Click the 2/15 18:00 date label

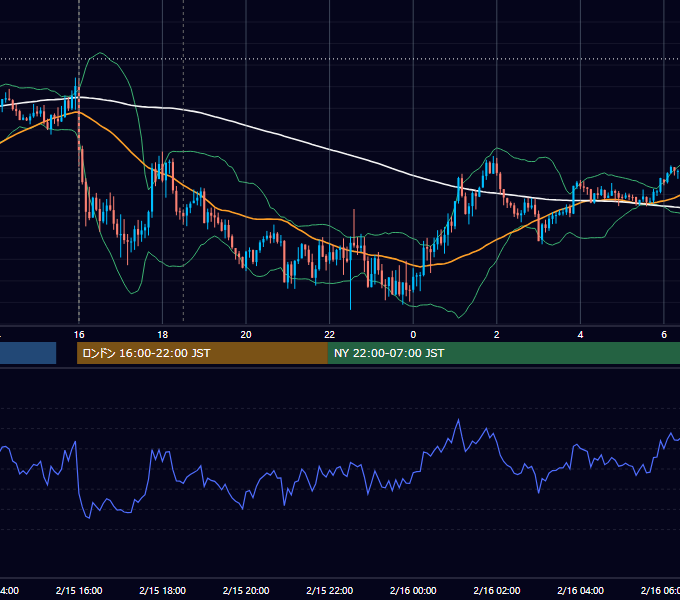point(163,590)
